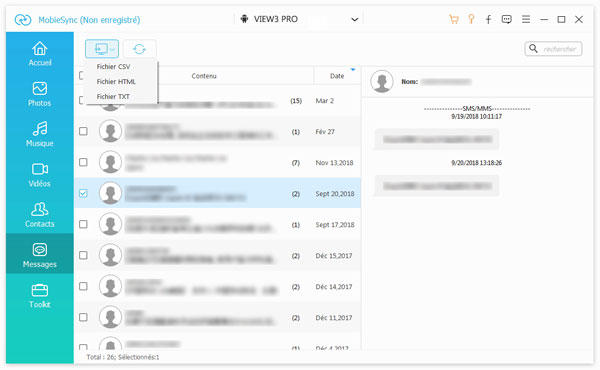The width and height of the screenshot is (600, 370).
Task: Open the hamburger menu
Action: pos(526,19)
